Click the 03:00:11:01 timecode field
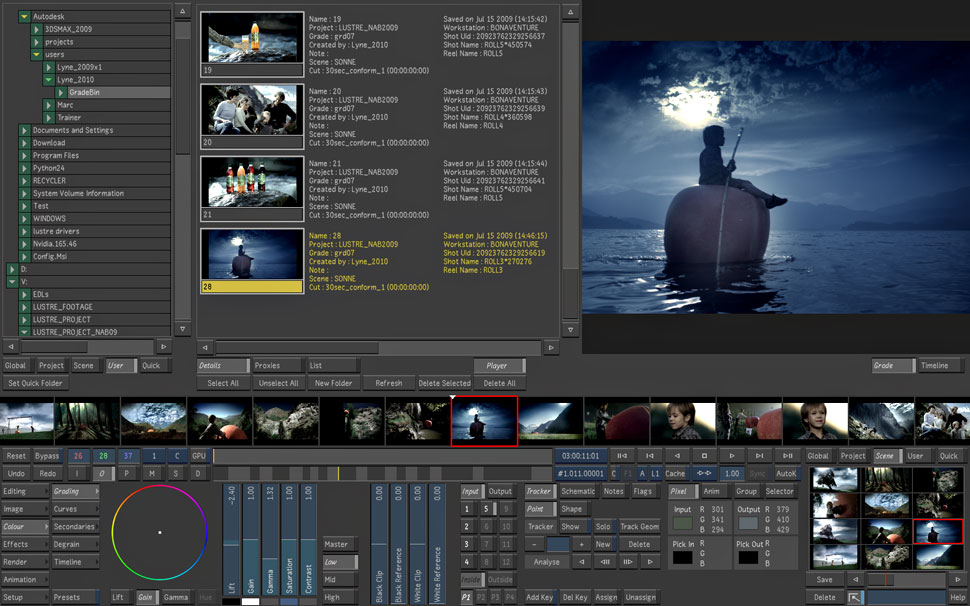The image size is (970, 606). pyautogui.click(x=580, y=456)
